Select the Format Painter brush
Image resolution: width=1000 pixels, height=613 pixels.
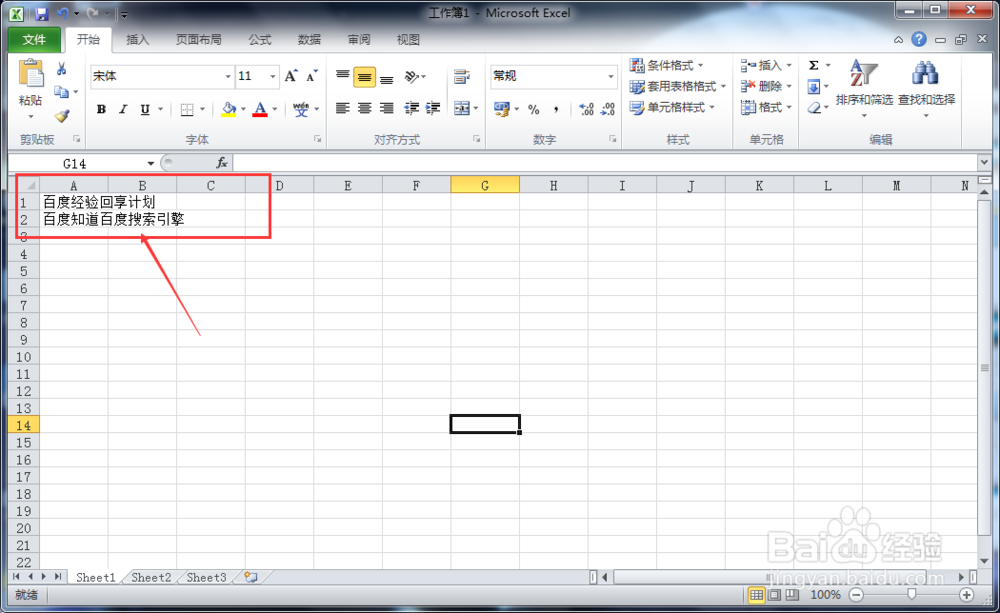click(62, 116)
